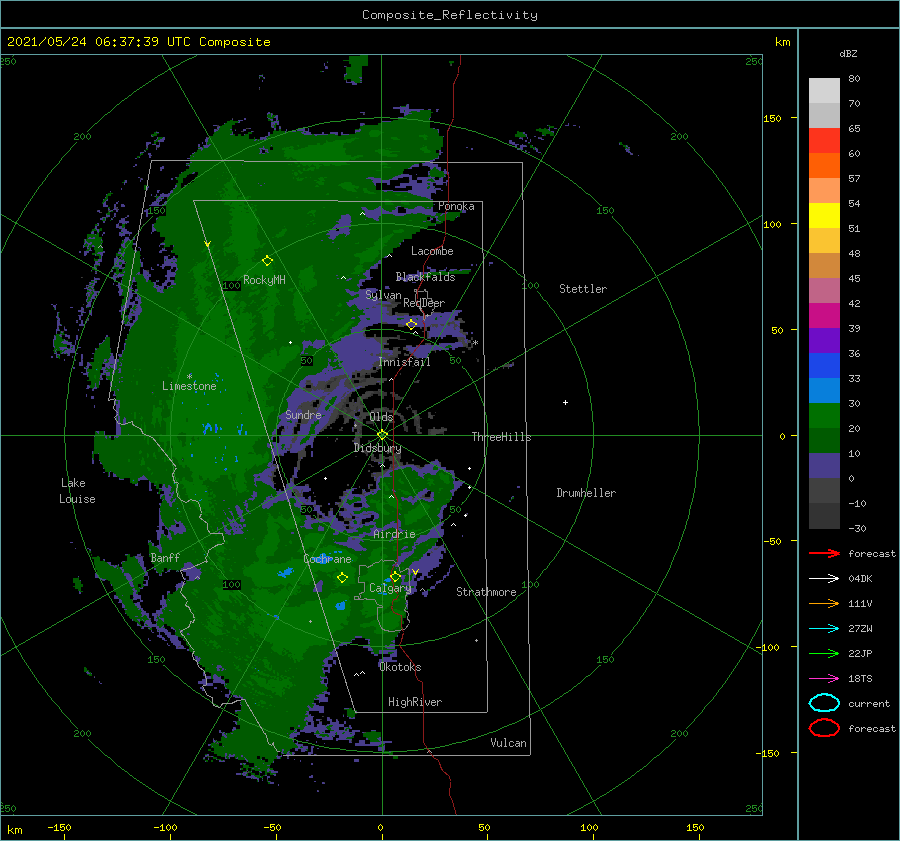Select the red 65 dBZ color swatch
The height and width of the screenshot is (841, 900).
824,140
